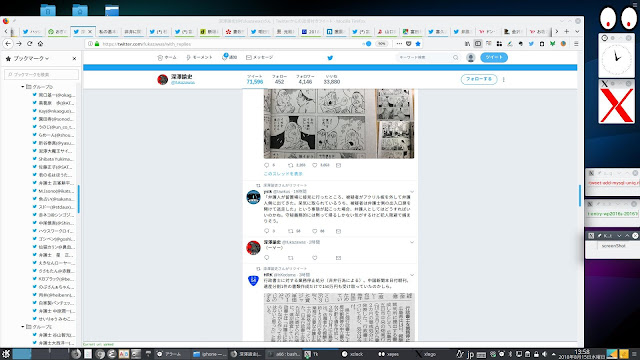Viewport: 640px width, 360px height.
Task: Click the green padlock security icon
Action: 97,44
